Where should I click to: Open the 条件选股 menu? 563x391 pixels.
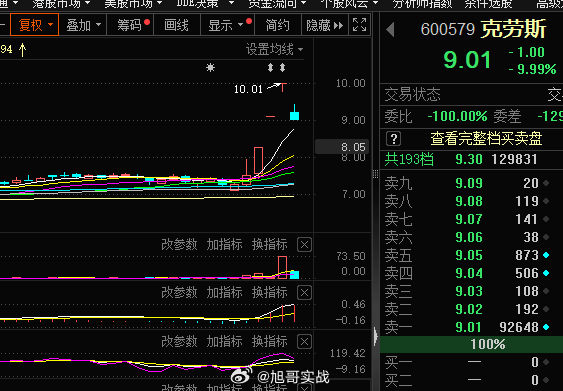[488, 4]
